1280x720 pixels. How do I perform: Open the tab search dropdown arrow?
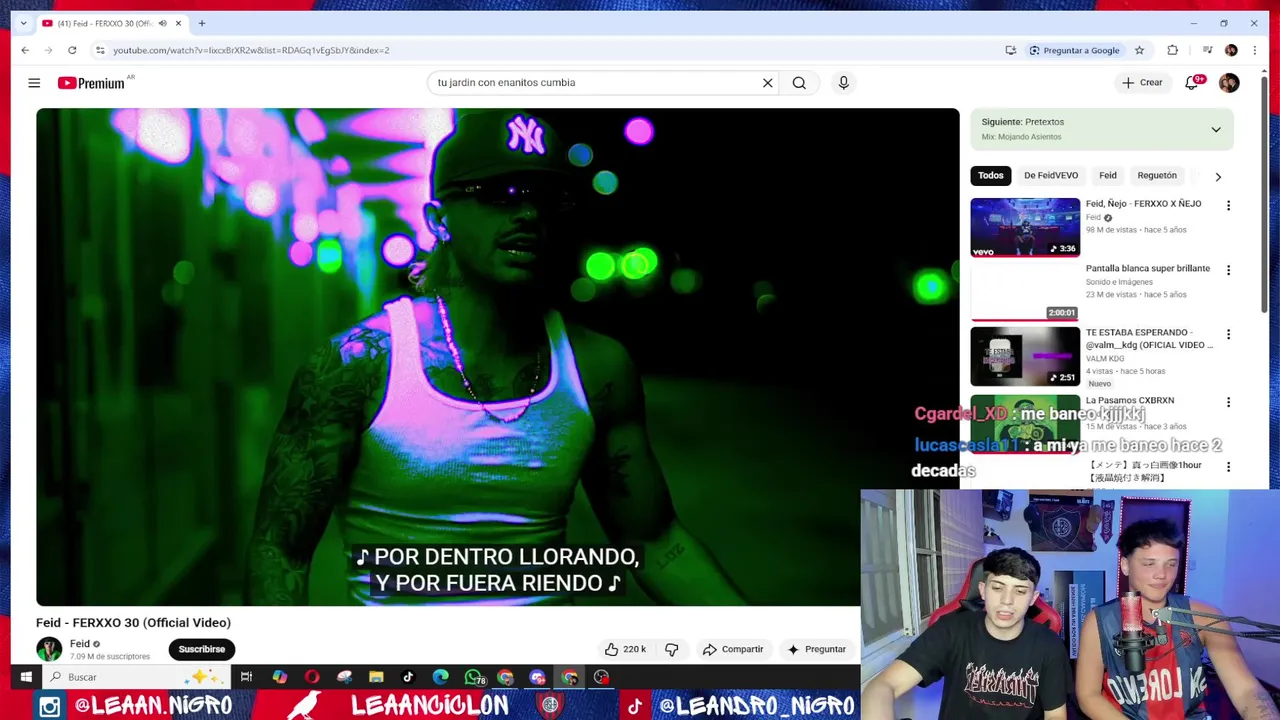23,23
